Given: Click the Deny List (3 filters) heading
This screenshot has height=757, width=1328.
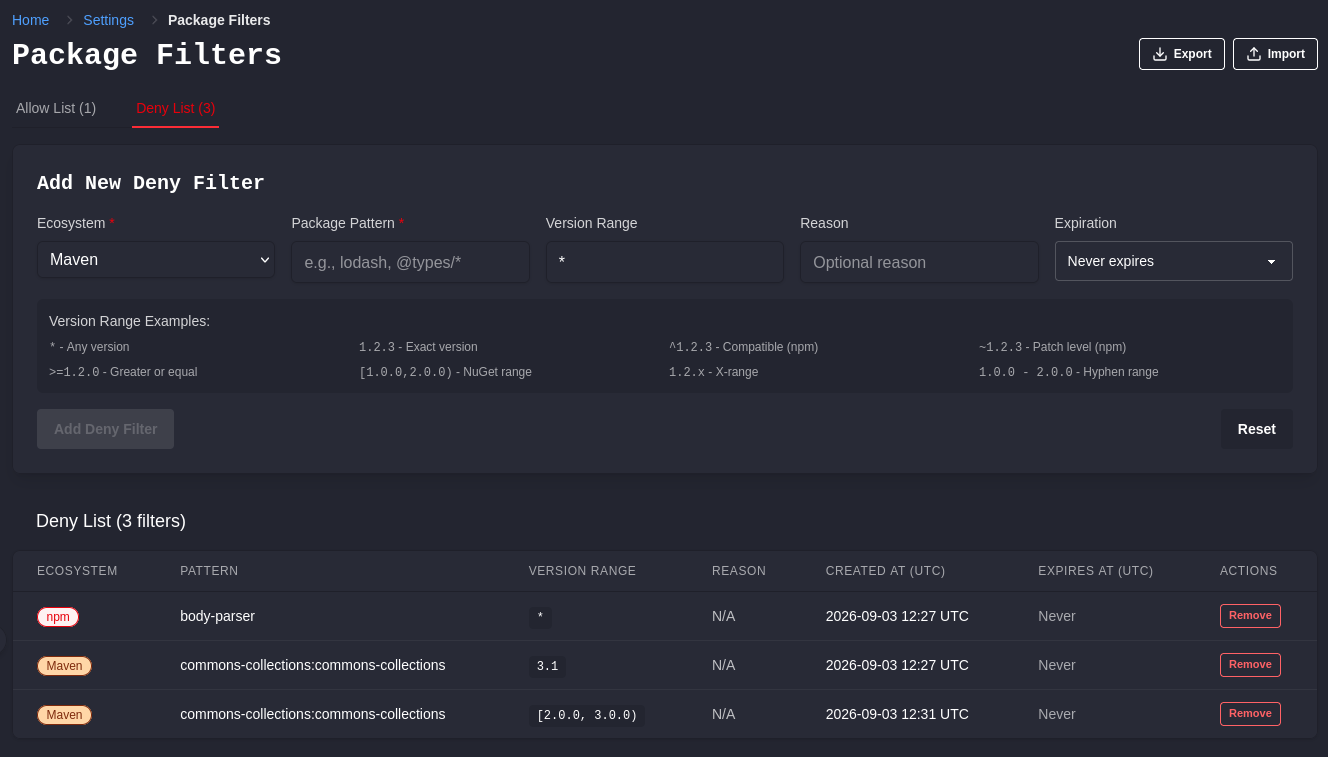Looking at the screenshot, I should coord(111,521).
